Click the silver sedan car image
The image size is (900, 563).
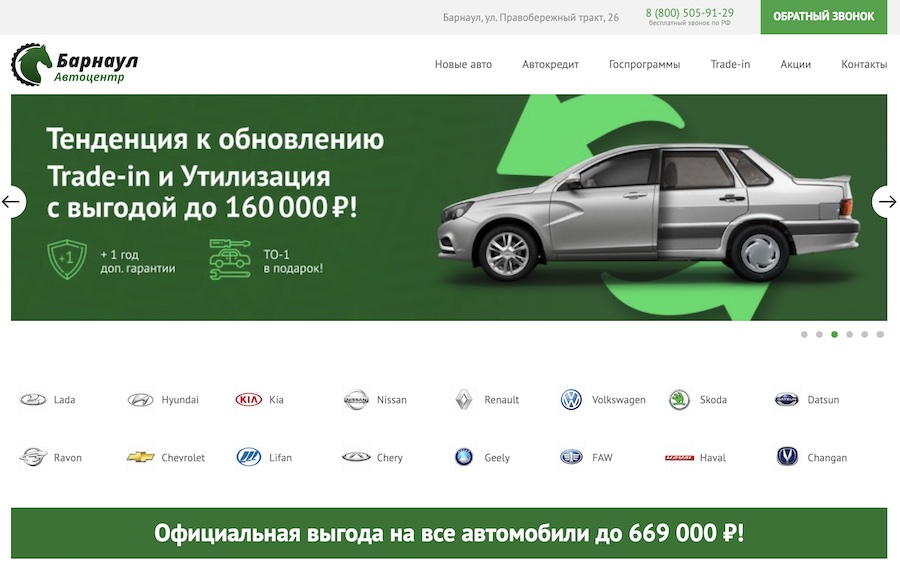pyautogui.click(x=649, y=212)
